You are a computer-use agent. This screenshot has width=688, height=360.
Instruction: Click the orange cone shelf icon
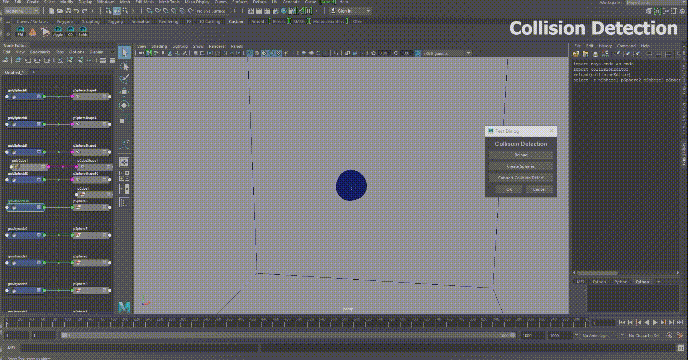click(x=33, y=32)
